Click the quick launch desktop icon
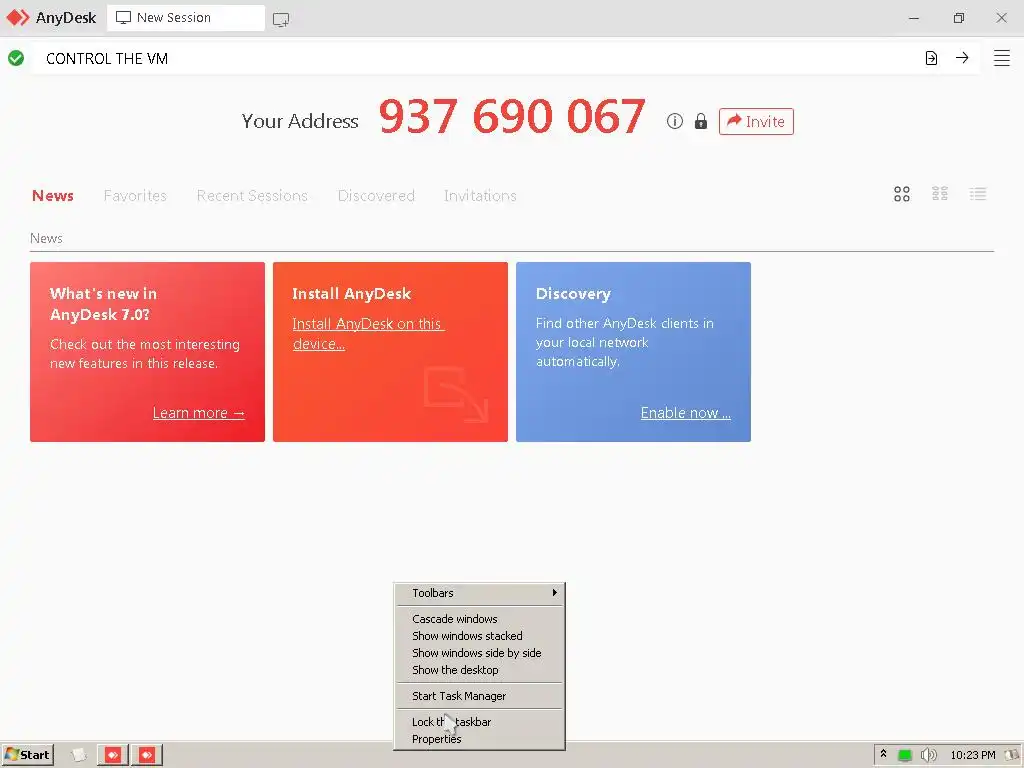 point(78,755)
